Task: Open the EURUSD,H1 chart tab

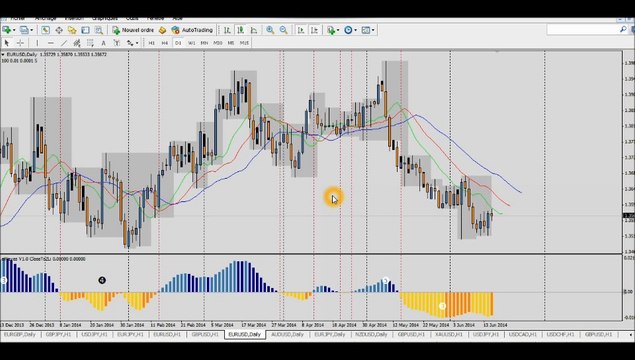Action: 167,335
